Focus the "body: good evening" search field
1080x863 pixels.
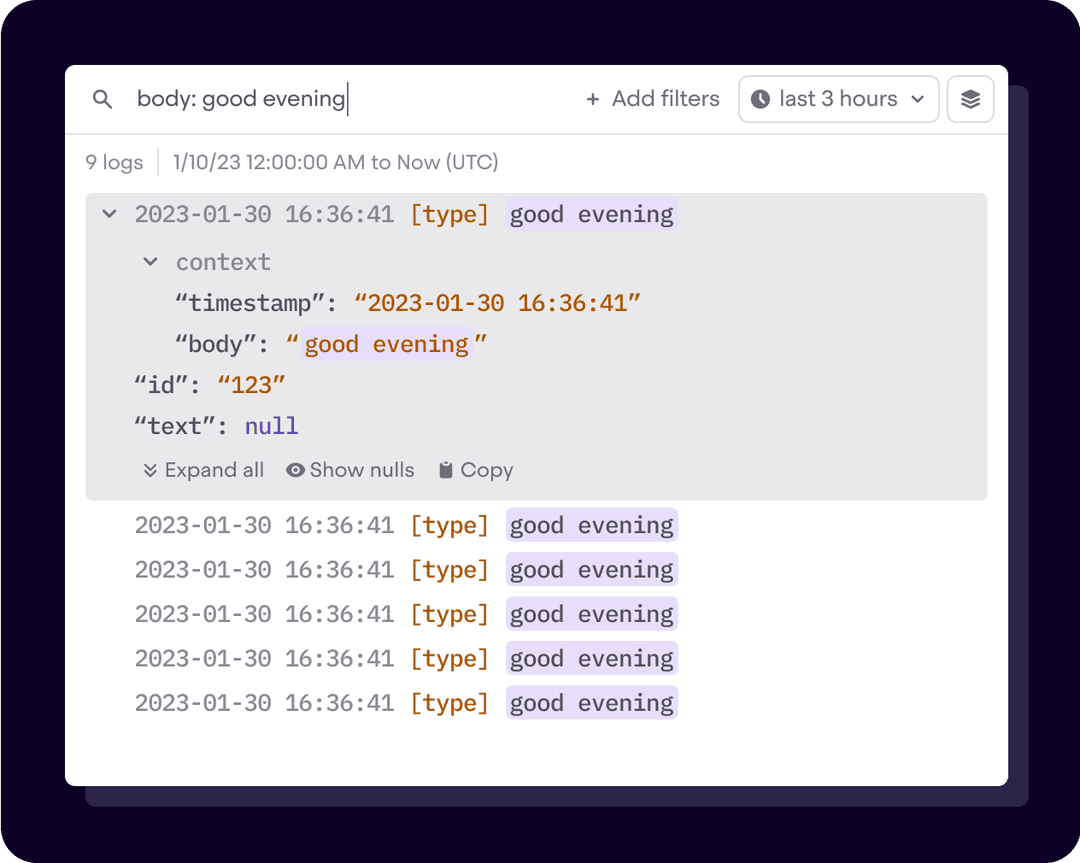point(350,99)
